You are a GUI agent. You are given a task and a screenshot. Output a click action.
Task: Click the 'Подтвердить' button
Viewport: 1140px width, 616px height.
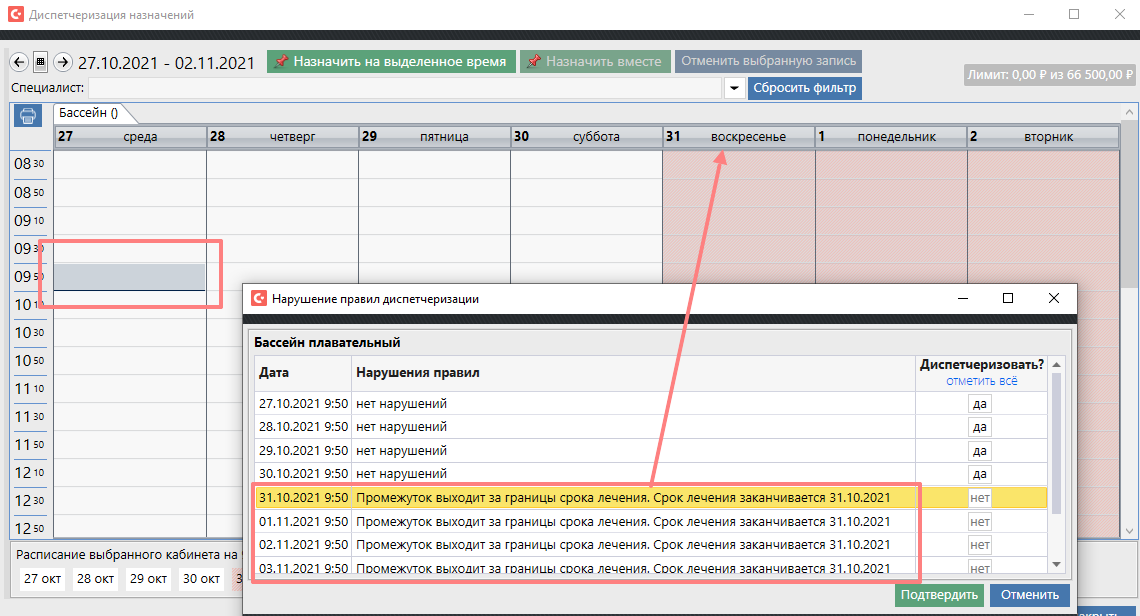939,595
